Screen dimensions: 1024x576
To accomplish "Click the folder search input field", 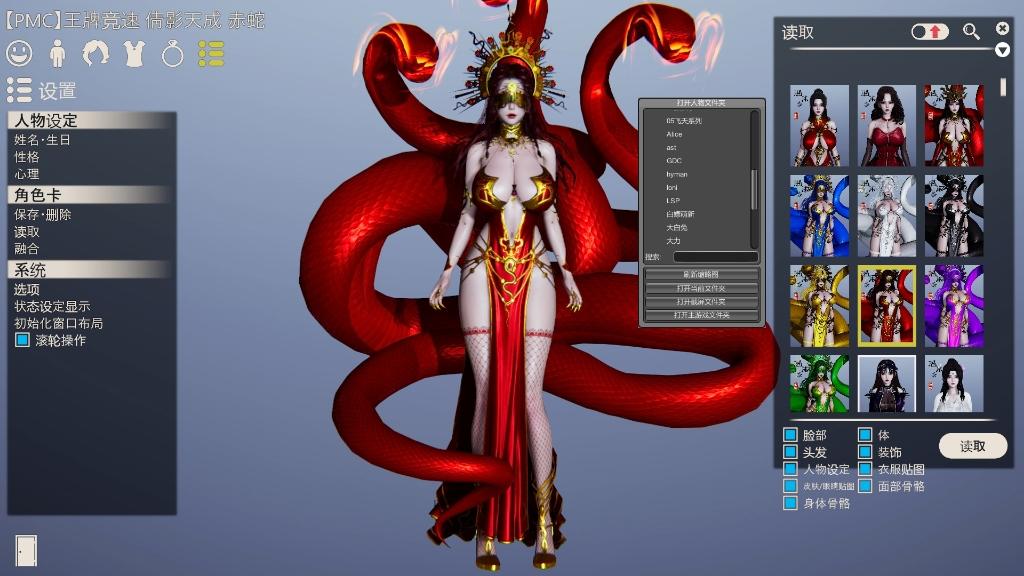I will (716, 257).
